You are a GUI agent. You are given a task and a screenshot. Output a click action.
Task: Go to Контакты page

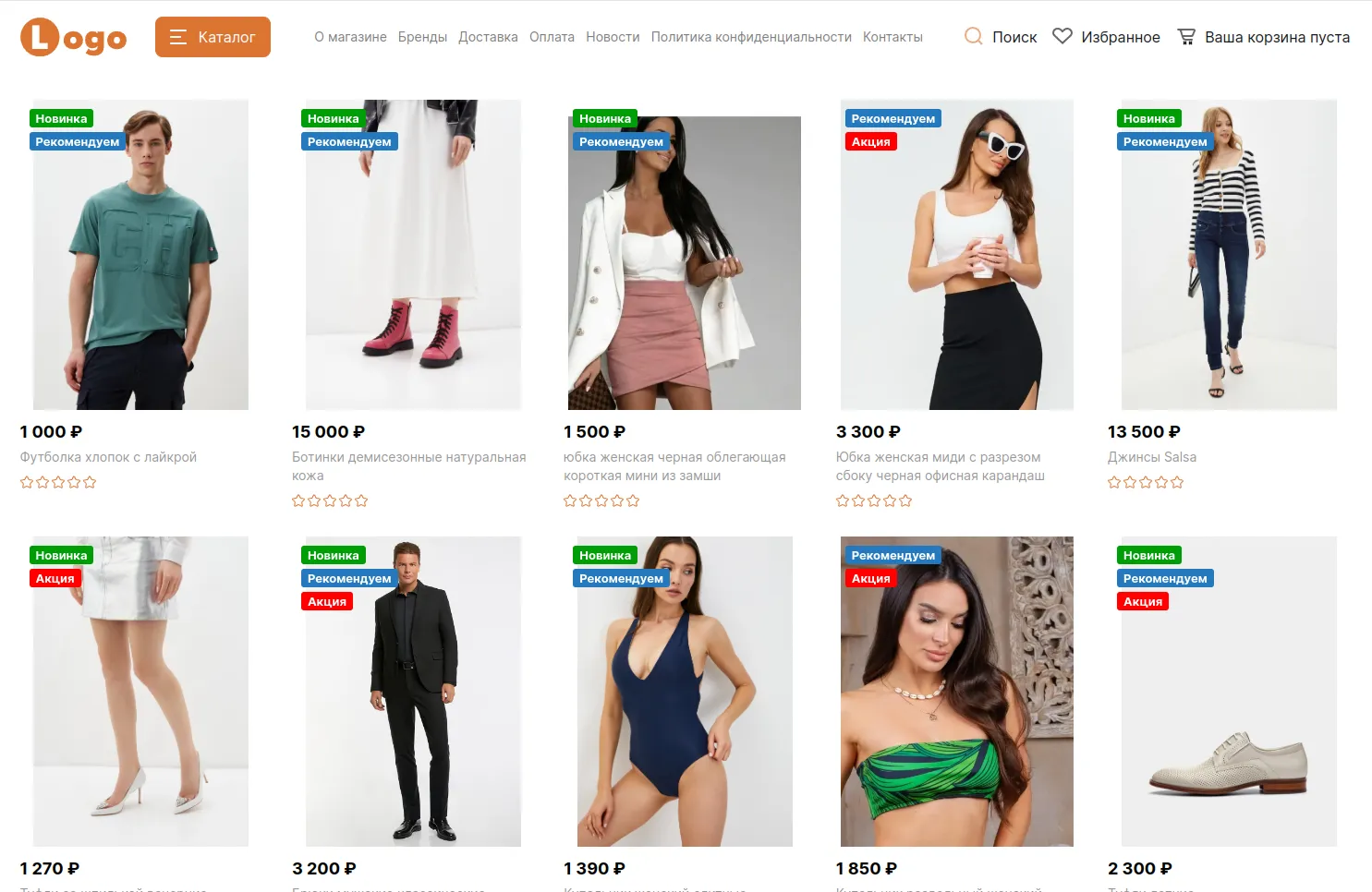(x=892, y=37)
